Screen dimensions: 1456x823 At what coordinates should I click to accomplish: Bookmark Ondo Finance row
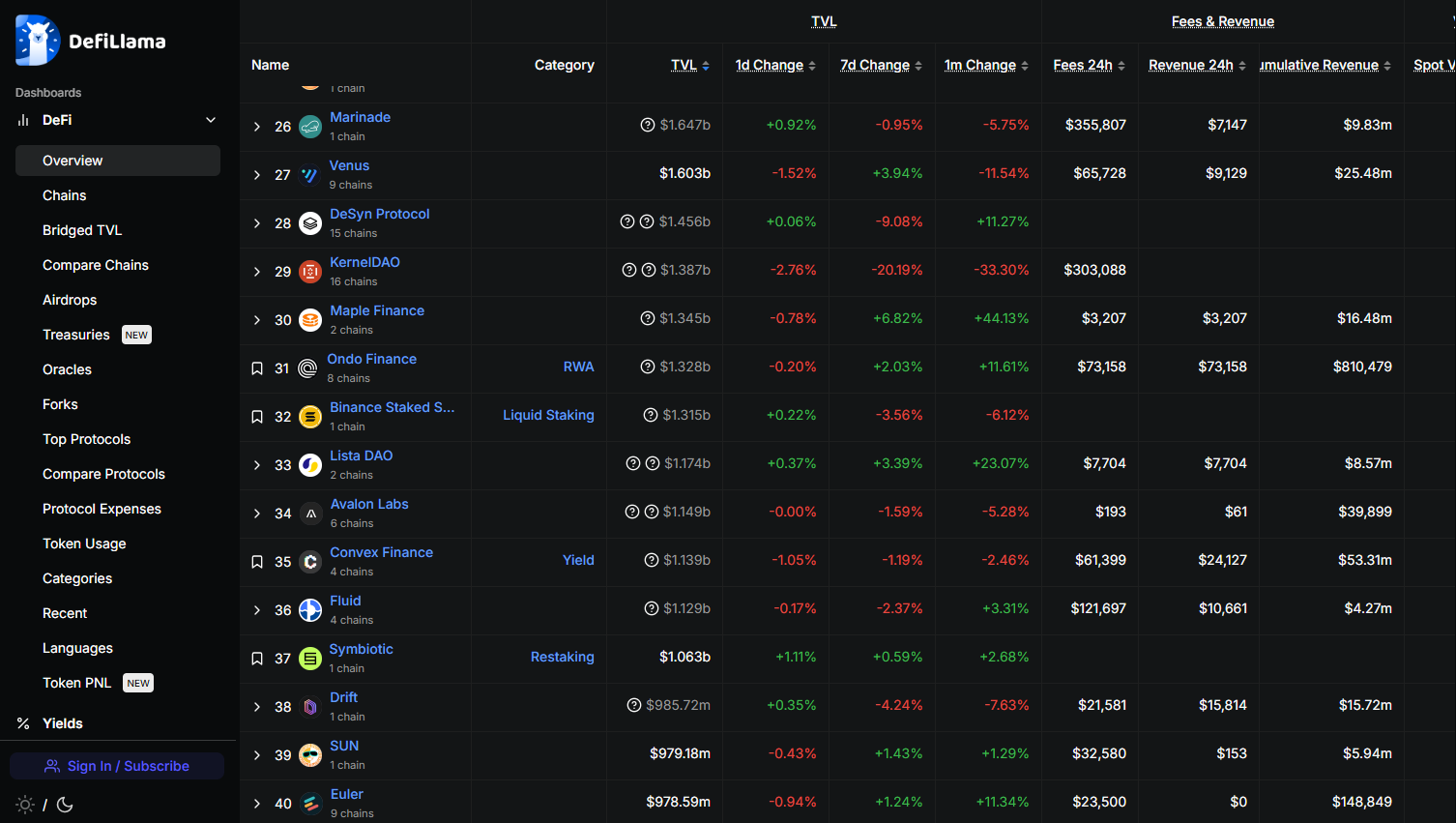pyautogui.click(x=257, y=368)
